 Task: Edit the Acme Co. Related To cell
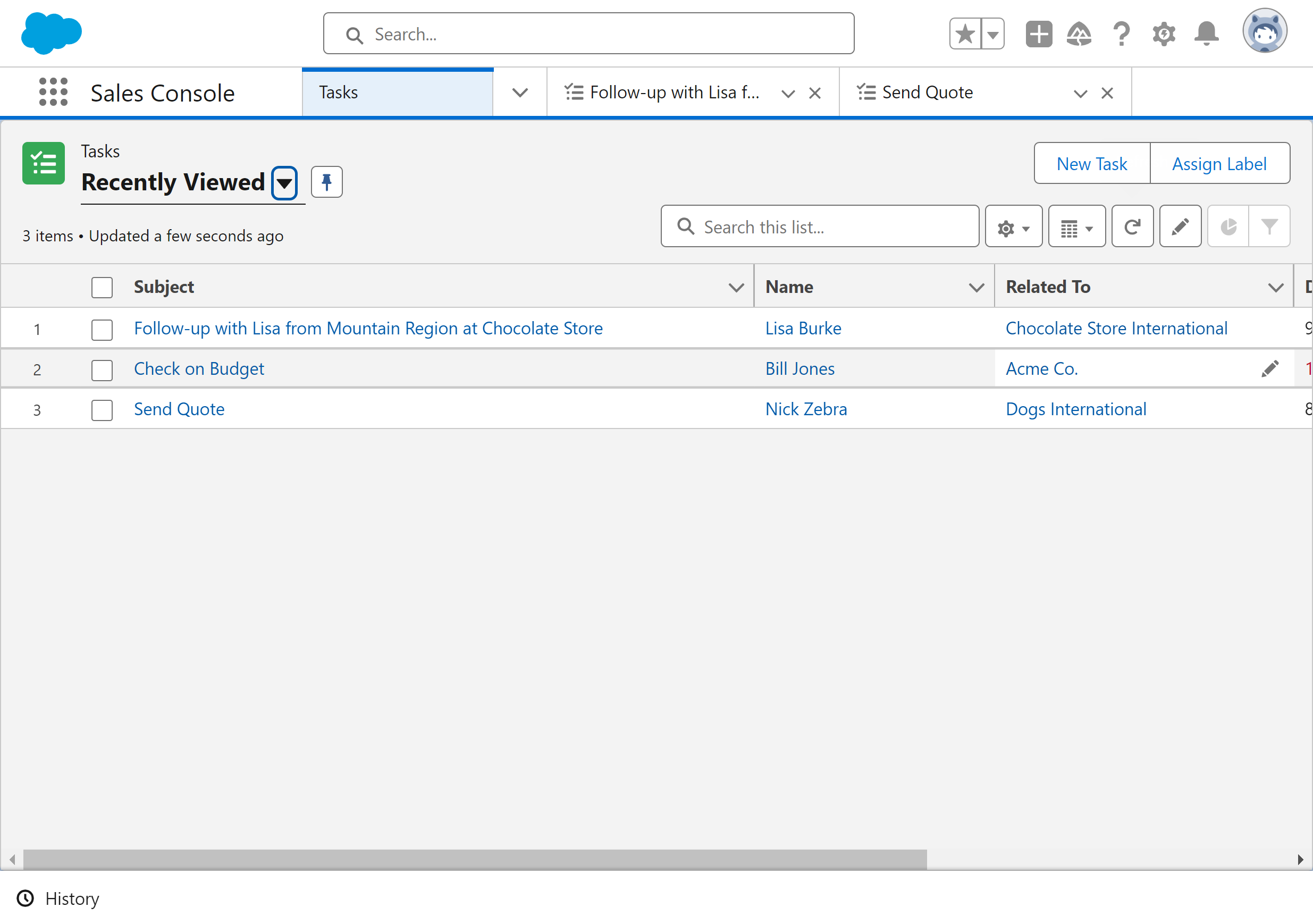[1269, 369]
